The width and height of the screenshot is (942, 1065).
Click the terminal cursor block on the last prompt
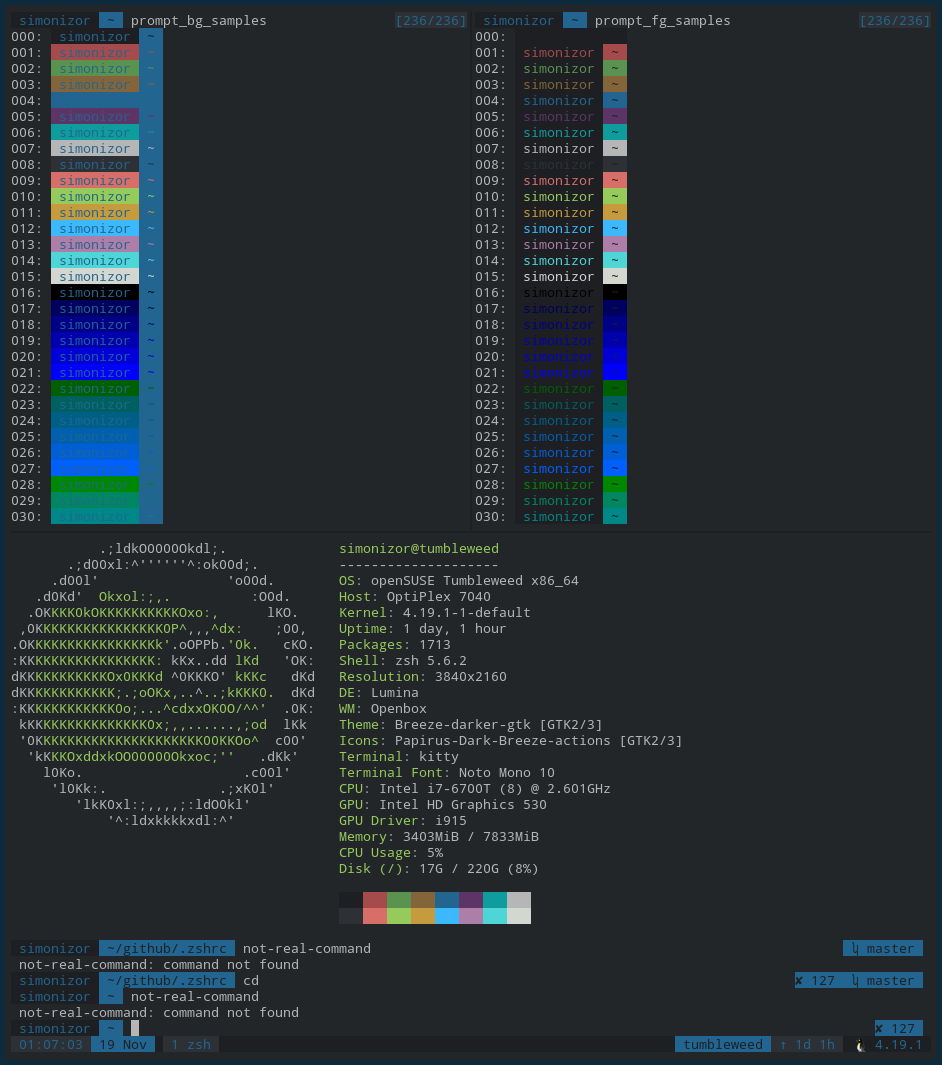134,1028
